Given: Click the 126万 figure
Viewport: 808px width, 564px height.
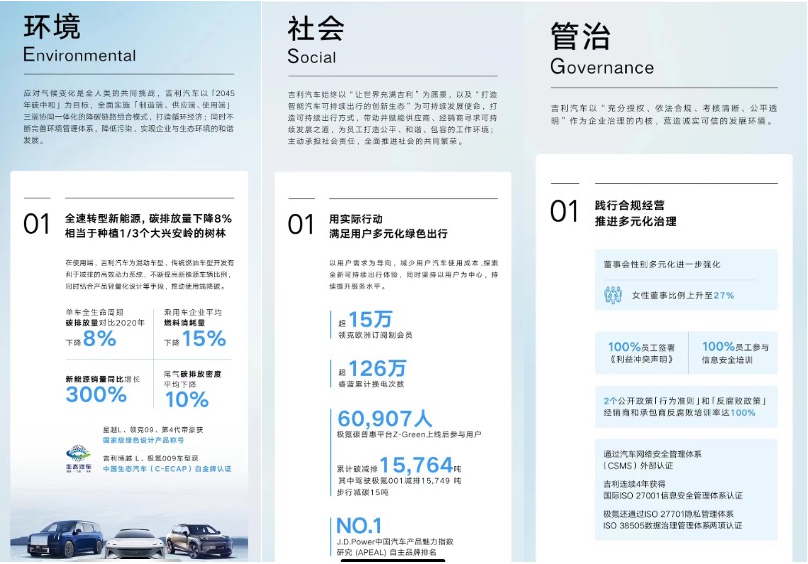Looking at the screenshot, I should 377,369.
